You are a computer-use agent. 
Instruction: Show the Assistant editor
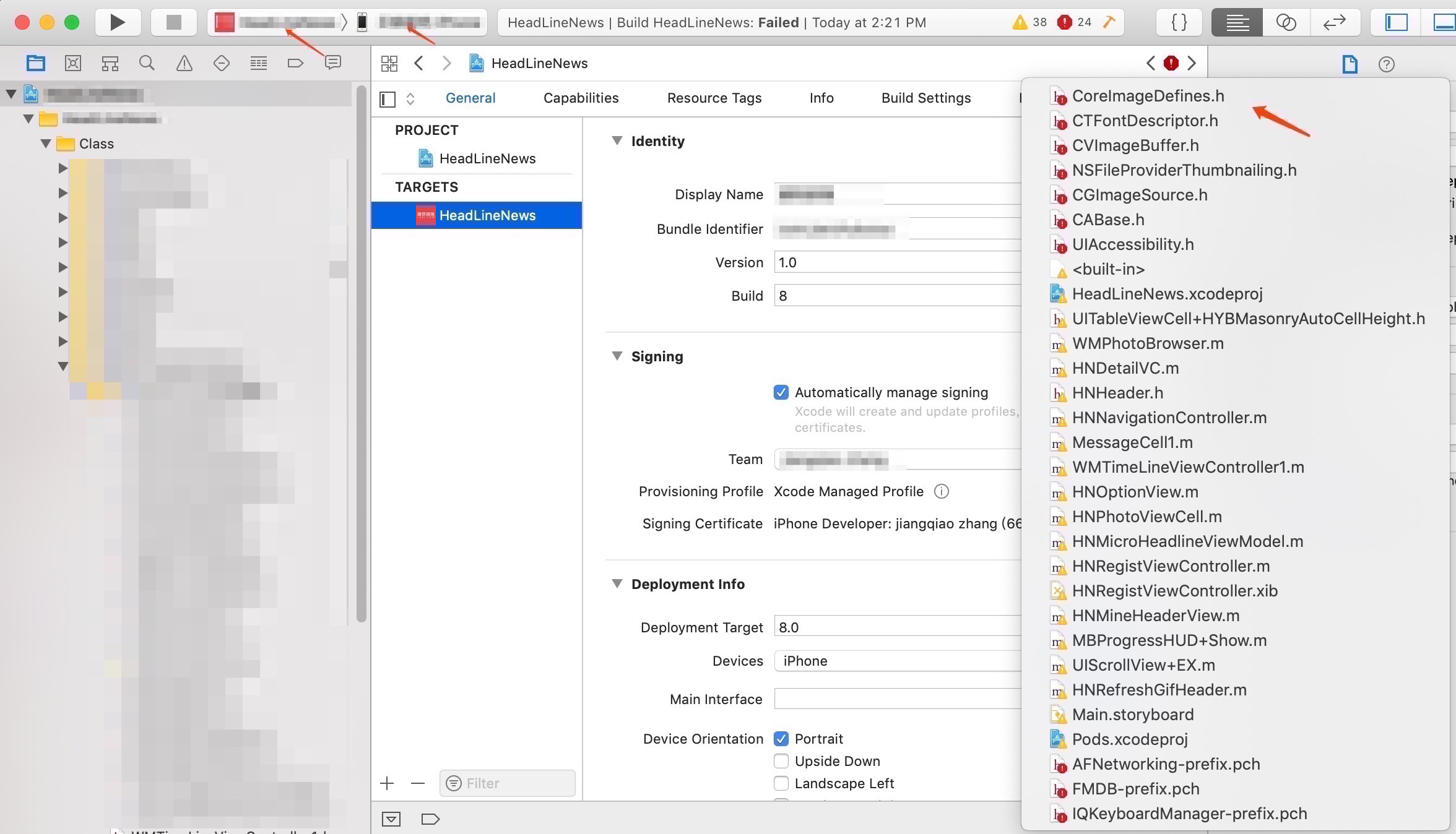coord(1286,23)
